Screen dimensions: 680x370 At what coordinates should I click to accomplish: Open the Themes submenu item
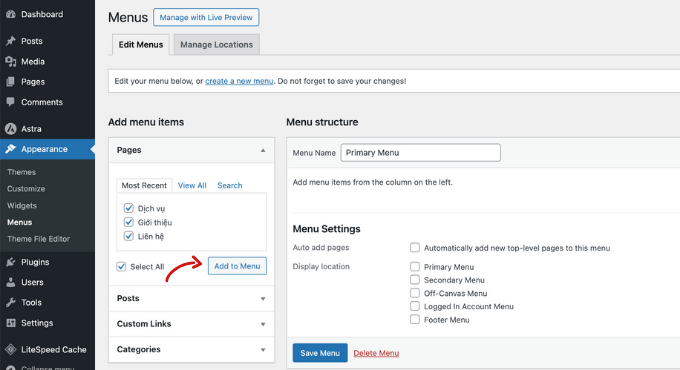[x=21, y=172]
